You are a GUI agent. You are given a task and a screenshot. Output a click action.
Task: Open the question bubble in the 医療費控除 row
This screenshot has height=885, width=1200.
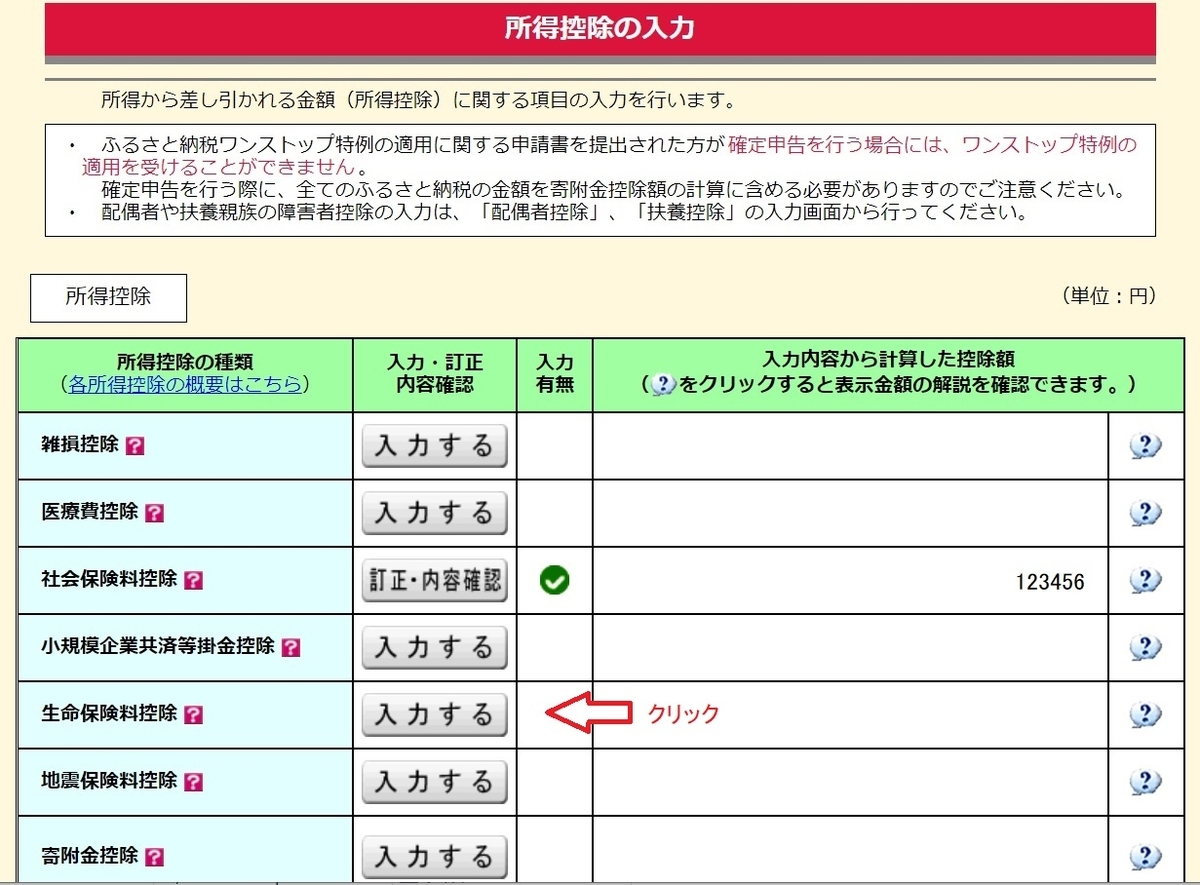click(x=1146, y=513)
